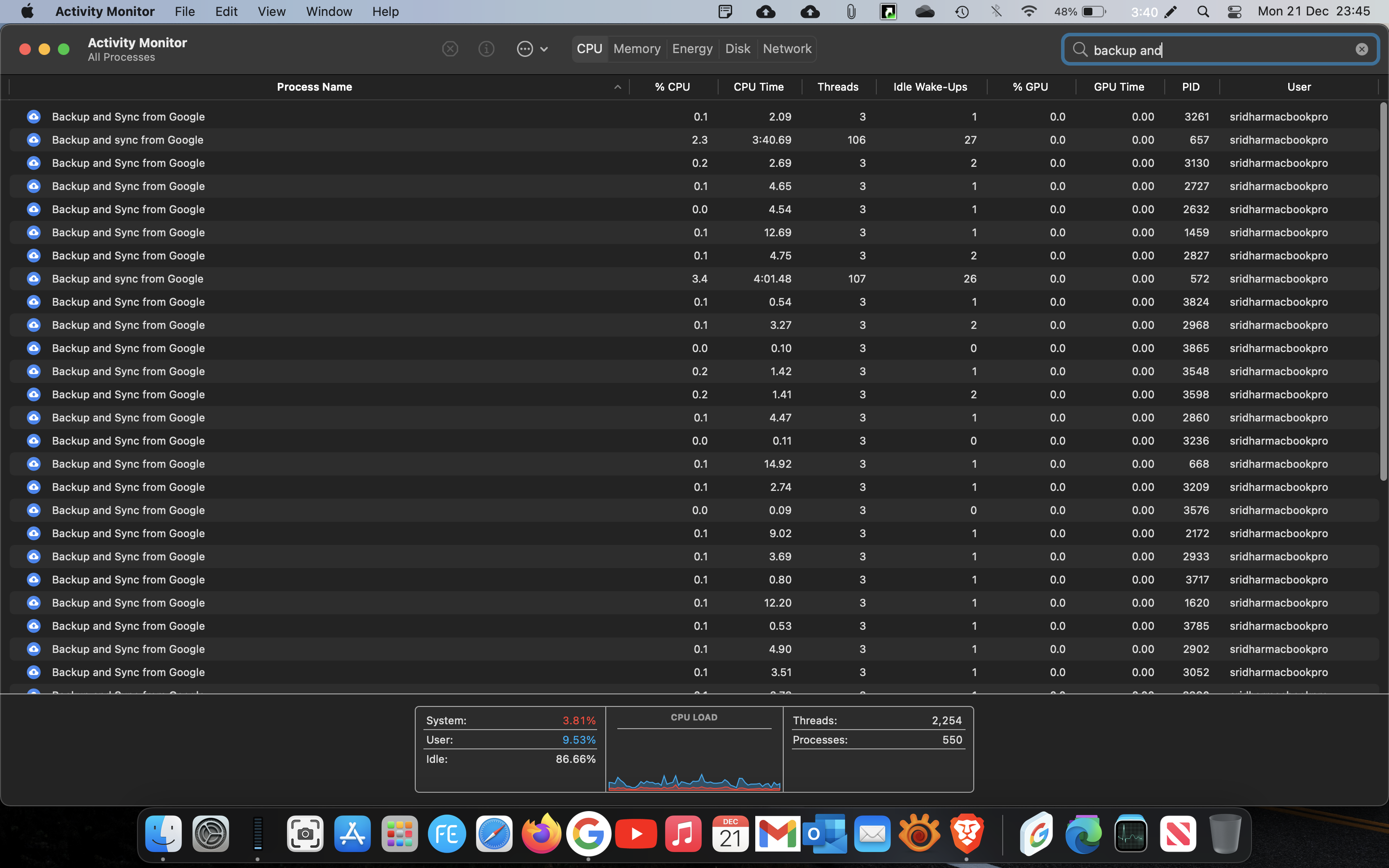Switch to the Memory tab
The height and width of the screenshot is (868, 1389).
tap(637, 49)
